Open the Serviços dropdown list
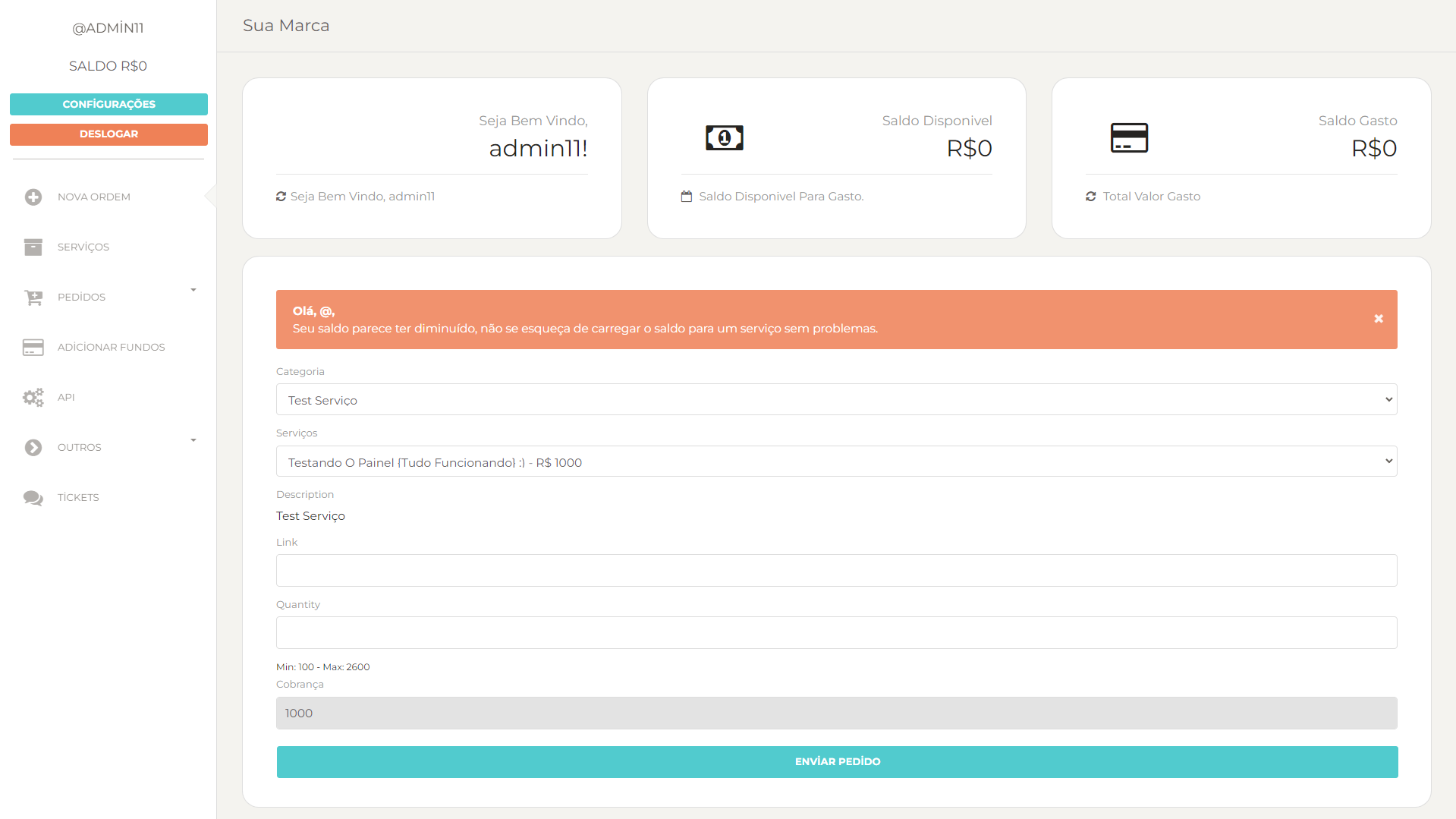This screenshot has height=819, width=1456. 835,461
